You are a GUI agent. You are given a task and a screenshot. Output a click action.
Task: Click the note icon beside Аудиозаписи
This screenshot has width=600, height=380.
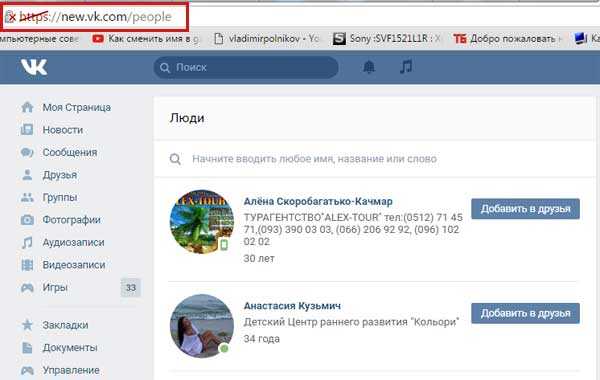click(27, 242)
